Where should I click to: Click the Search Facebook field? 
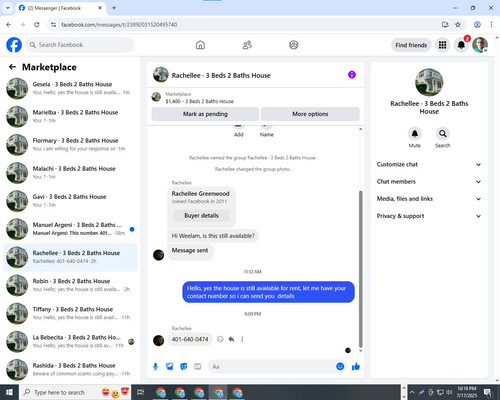click(79, 45)
